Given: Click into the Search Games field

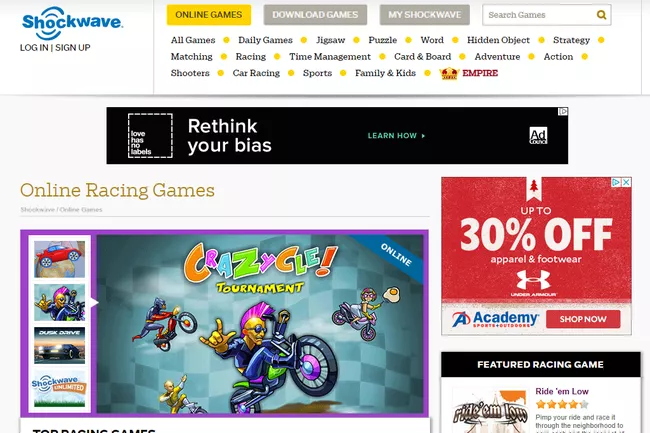Looking at the screenshot, I should [x=540, y=15].
